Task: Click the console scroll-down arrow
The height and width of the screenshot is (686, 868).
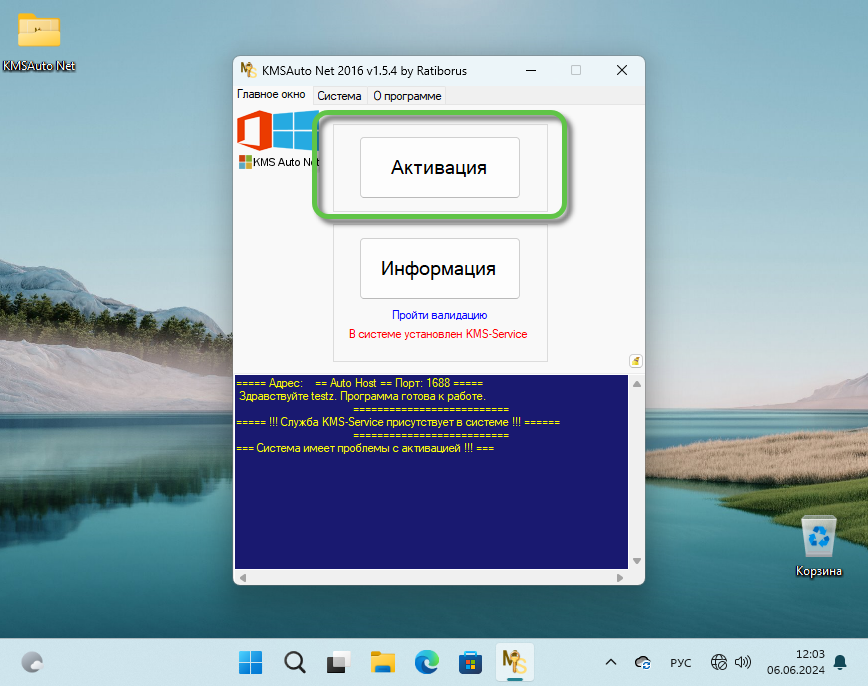Action: coord(637,561)
